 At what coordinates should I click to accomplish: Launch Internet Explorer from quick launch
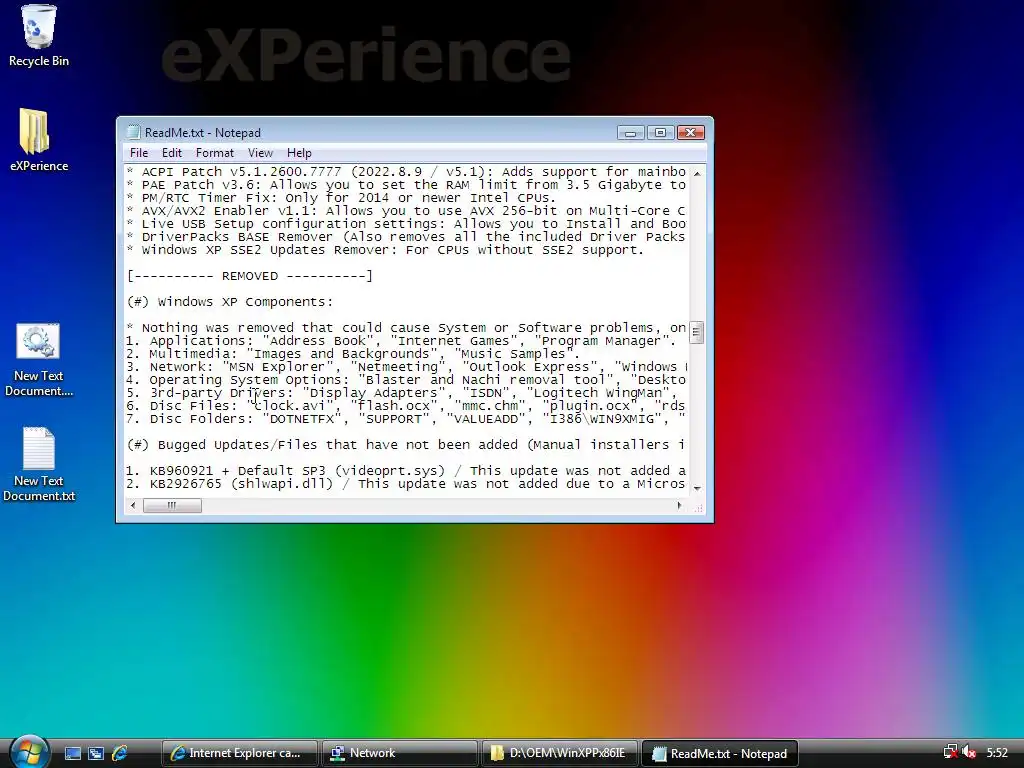tap(120, 753)
